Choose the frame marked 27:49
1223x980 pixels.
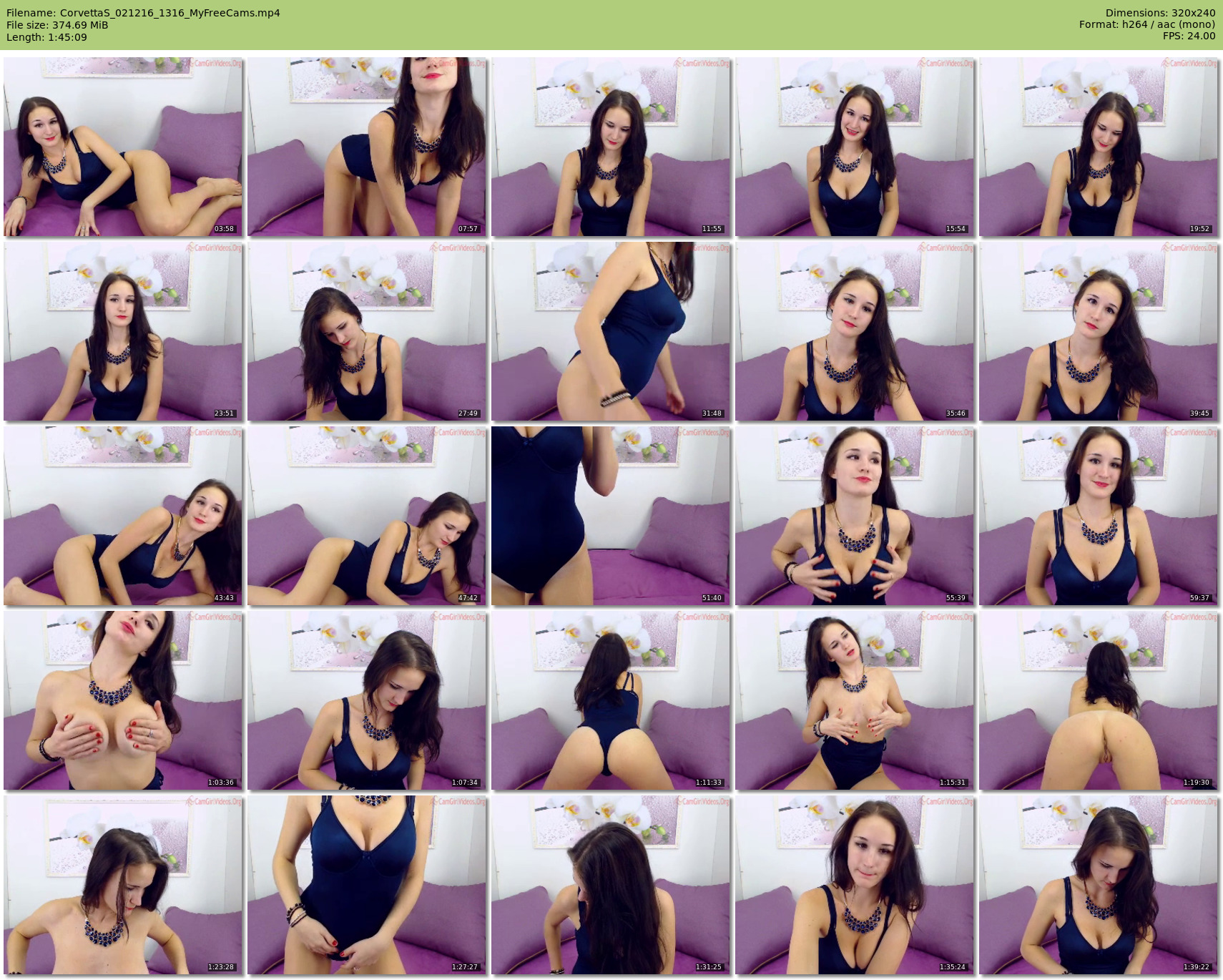click(x=367, y=331)
